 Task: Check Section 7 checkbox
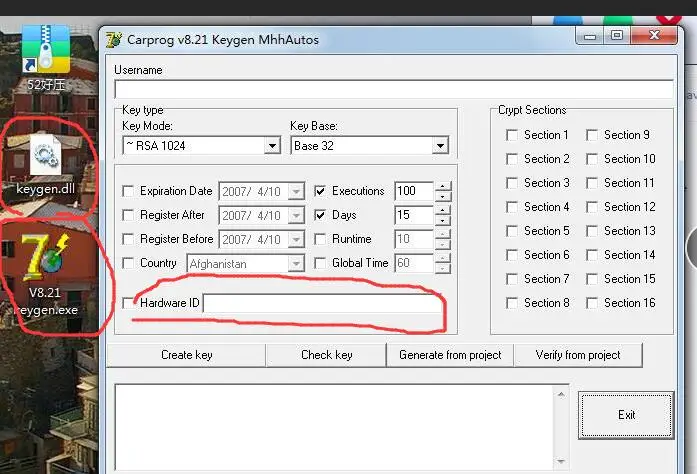tap(512, 279)
